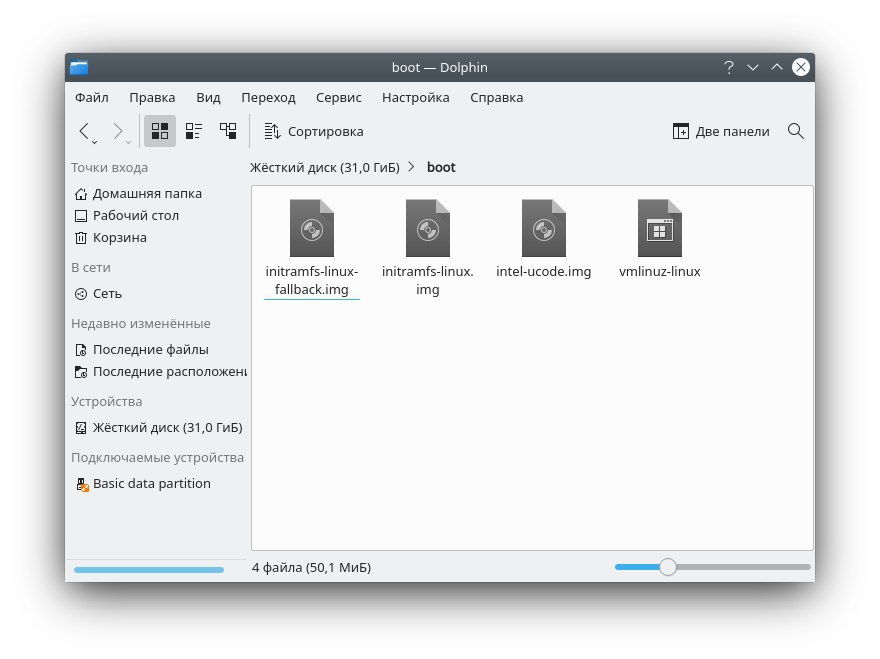Click the home icon beside Домашняя папка
The width and height of the screenshot is (880, 659).
pyautogui.click(x=81, y=194)
